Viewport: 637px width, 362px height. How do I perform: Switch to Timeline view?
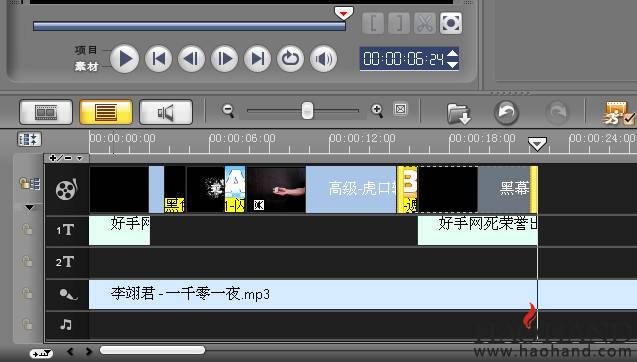pyautogui.click(x=106, y=112)
